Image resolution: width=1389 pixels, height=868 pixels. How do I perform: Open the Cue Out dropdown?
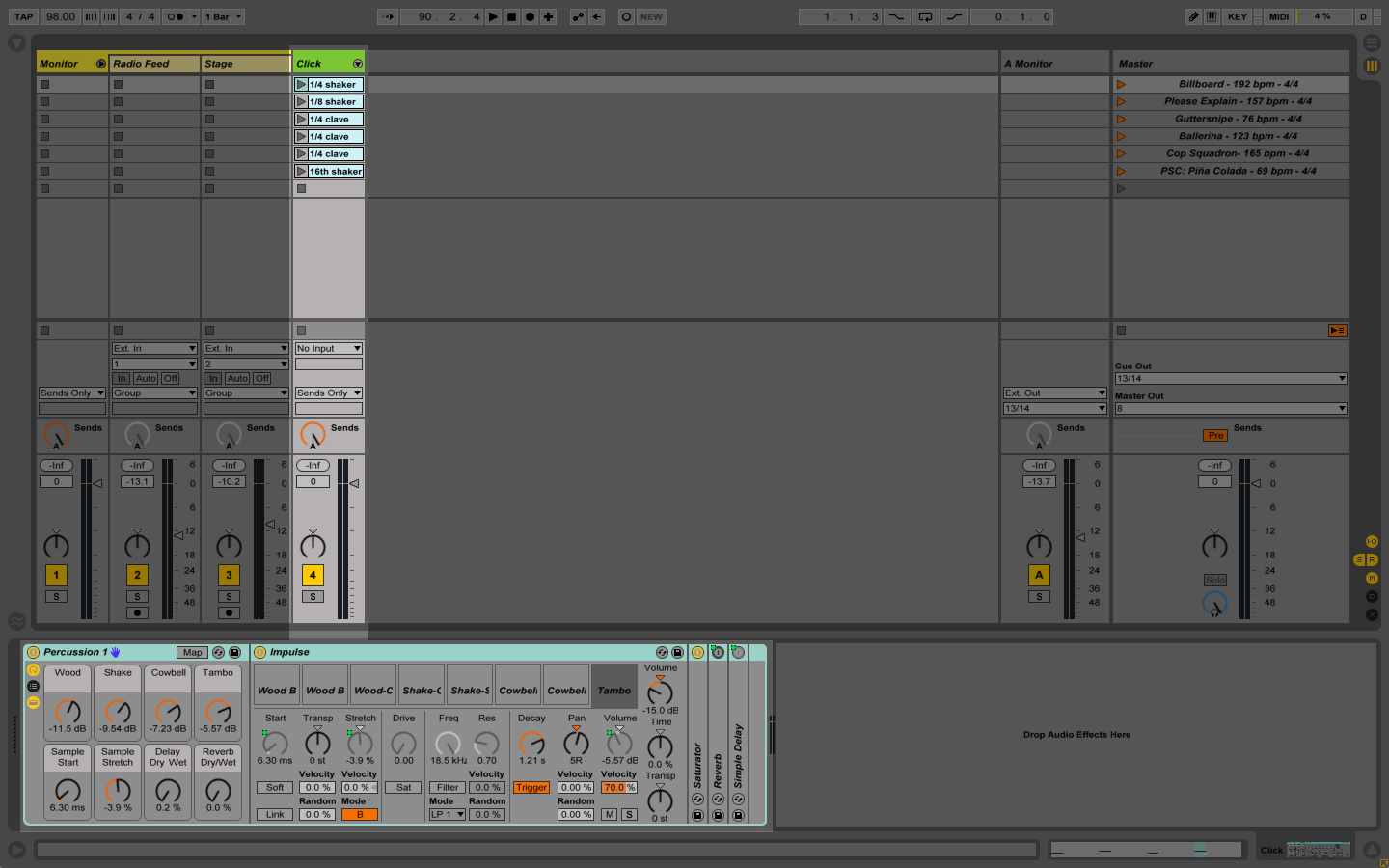click(x=1230, y=379)
